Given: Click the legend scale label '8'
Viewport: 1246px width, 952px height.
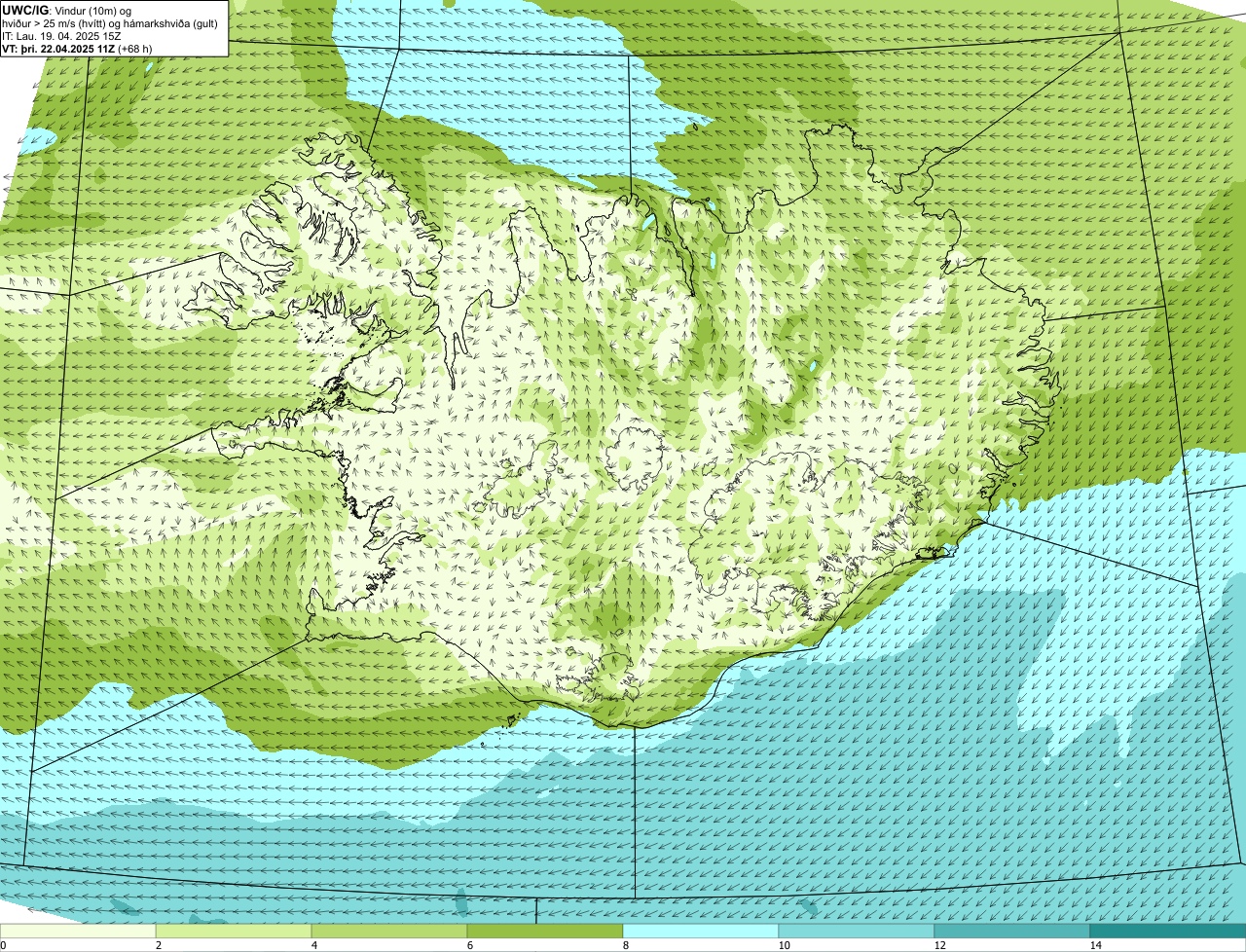Looking at the screenshot, I should tap(625, 945).
